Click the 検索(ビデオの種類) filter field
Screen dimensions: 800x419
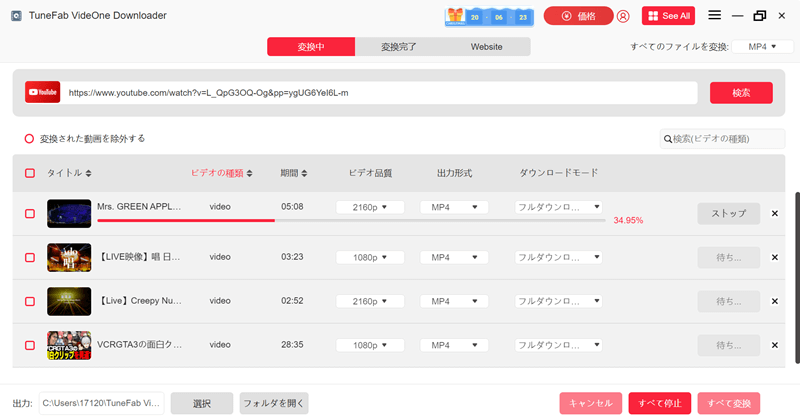[722, 139]
